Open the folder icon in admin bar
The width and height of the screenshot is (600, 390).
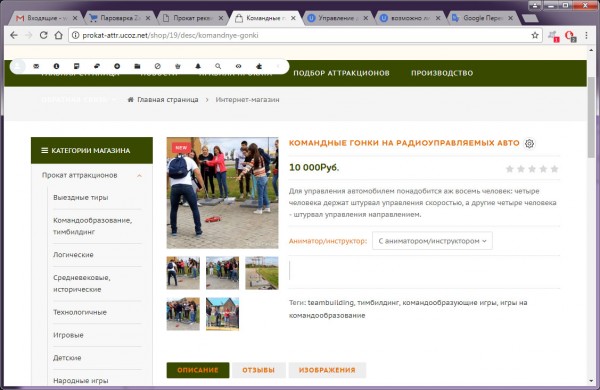click(x=137, y=66)
